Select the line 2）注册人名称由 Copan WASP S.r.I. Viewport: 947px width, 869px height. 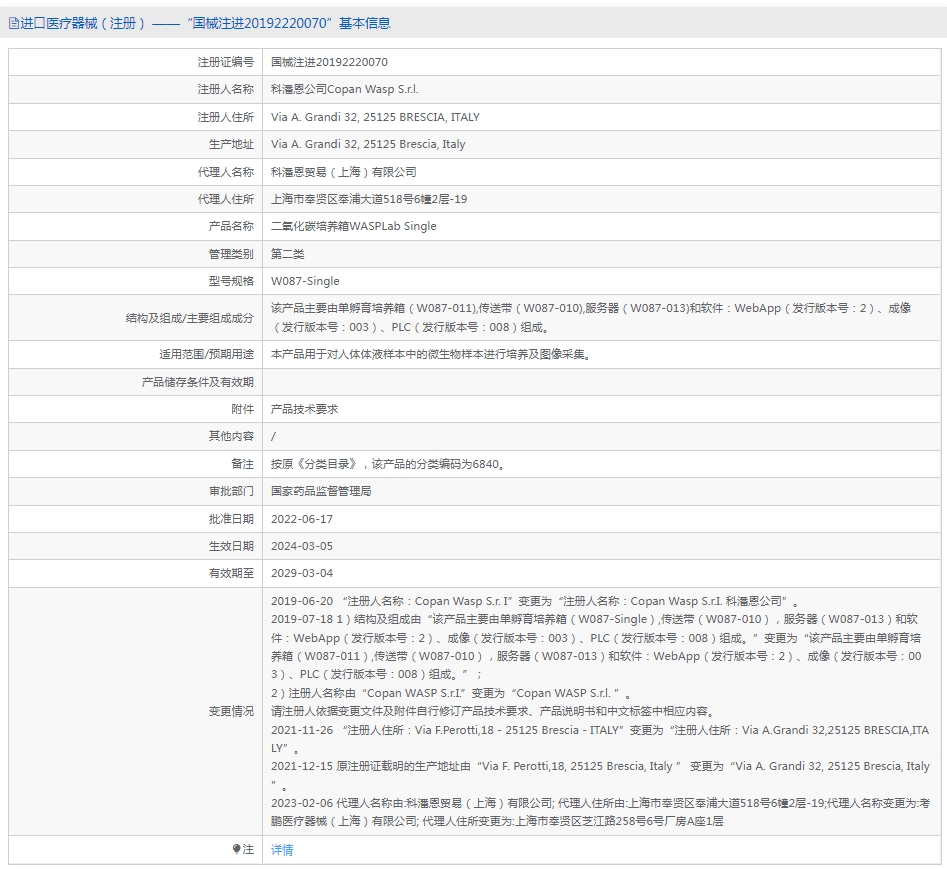450,693
